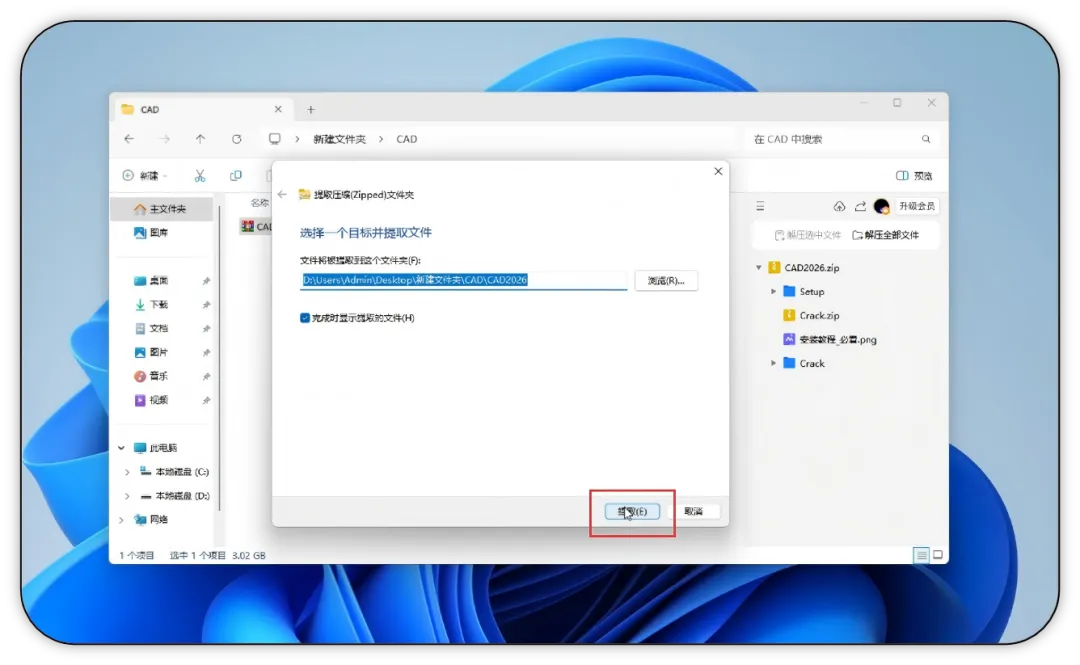Viewport: 1080px width, 665px height.
Task: Click 解压选中文件 extract selected button
Action: point(807,235)
